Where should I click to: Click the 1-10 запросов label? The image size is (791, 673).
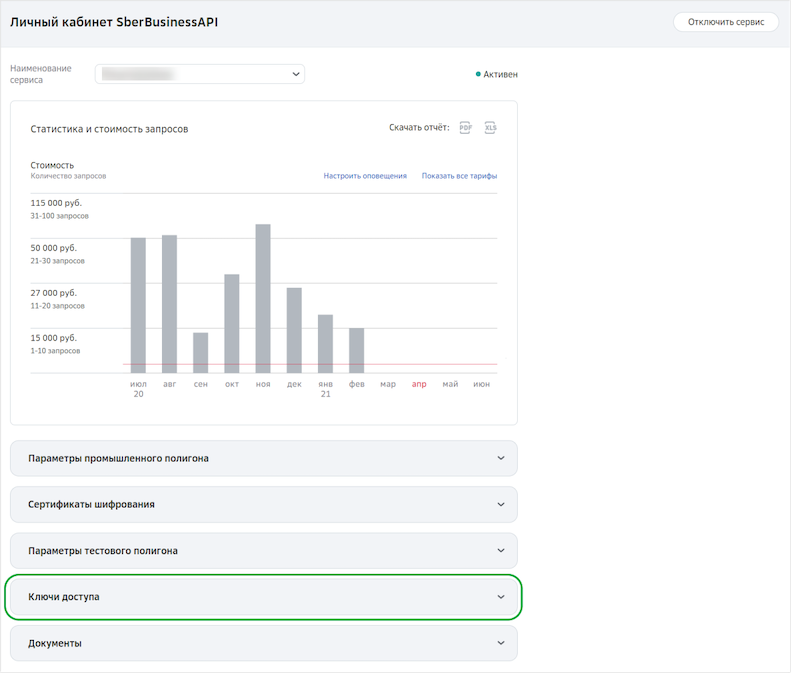pos(55,351)
